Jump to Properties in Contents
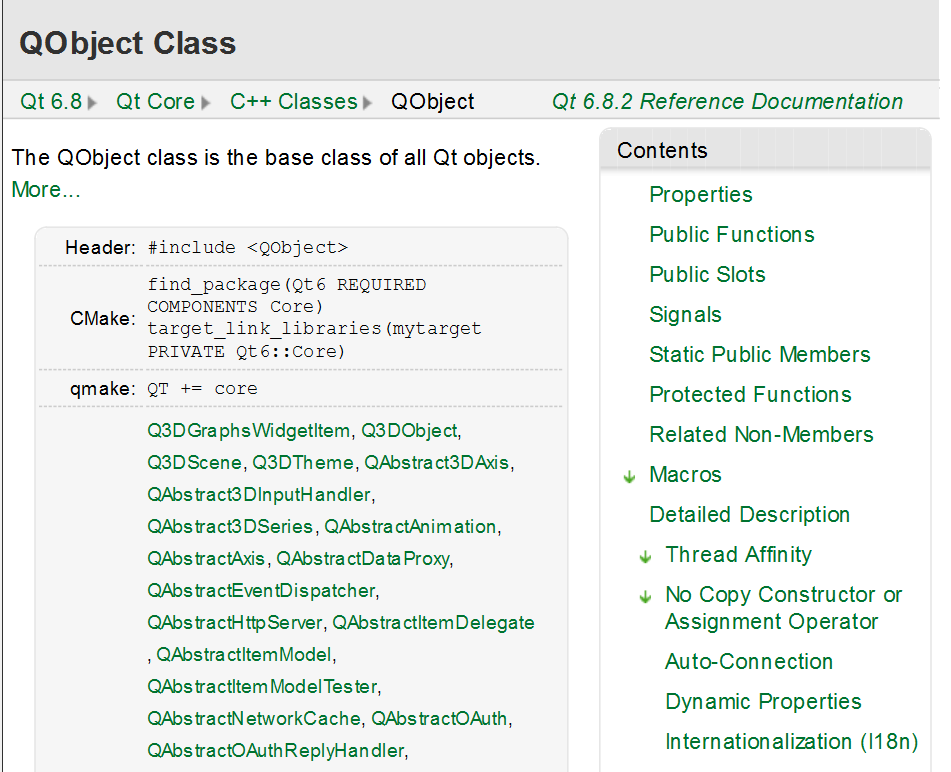 coord(701,194)
